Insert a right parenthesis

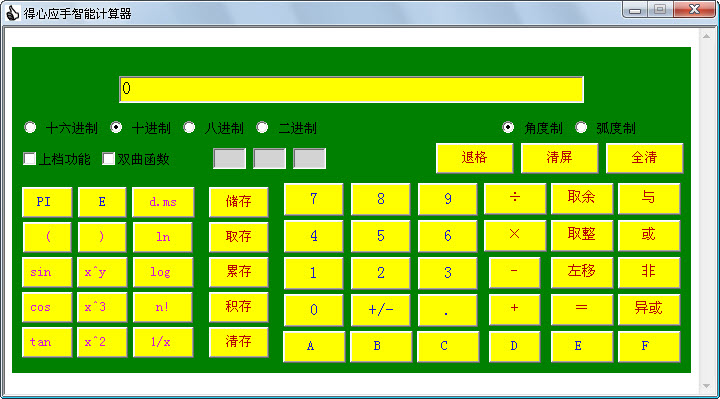(101, 237)
